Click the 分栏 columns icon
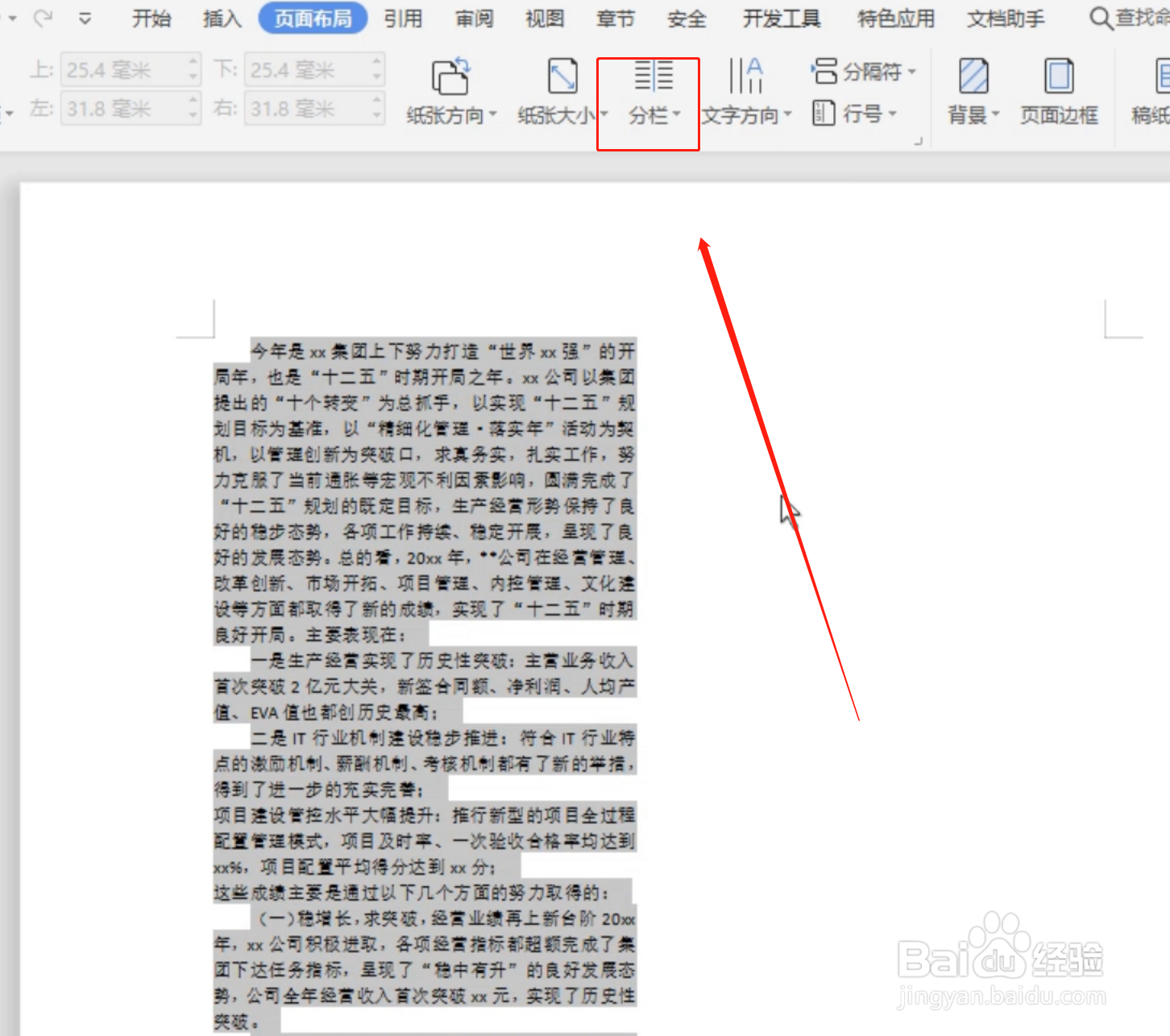Image resolution: width=1170 pixels, height=1036 pixels. point(653,76)
